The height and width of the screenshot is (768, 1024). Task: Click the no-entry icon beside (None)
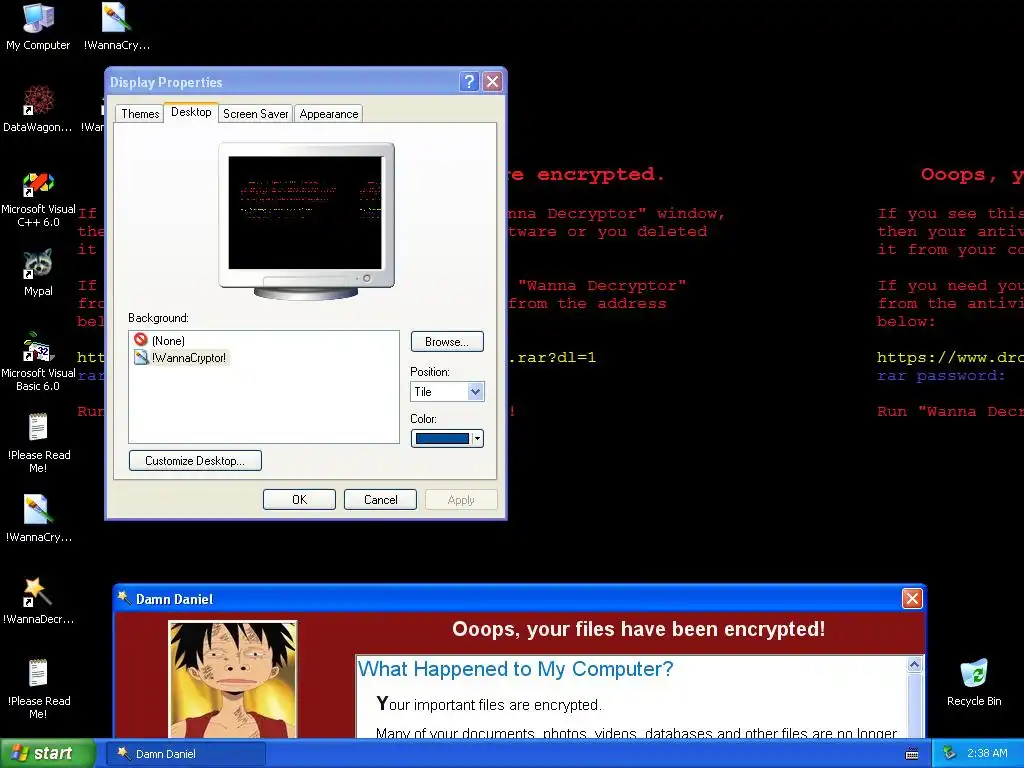pos(140,340)
